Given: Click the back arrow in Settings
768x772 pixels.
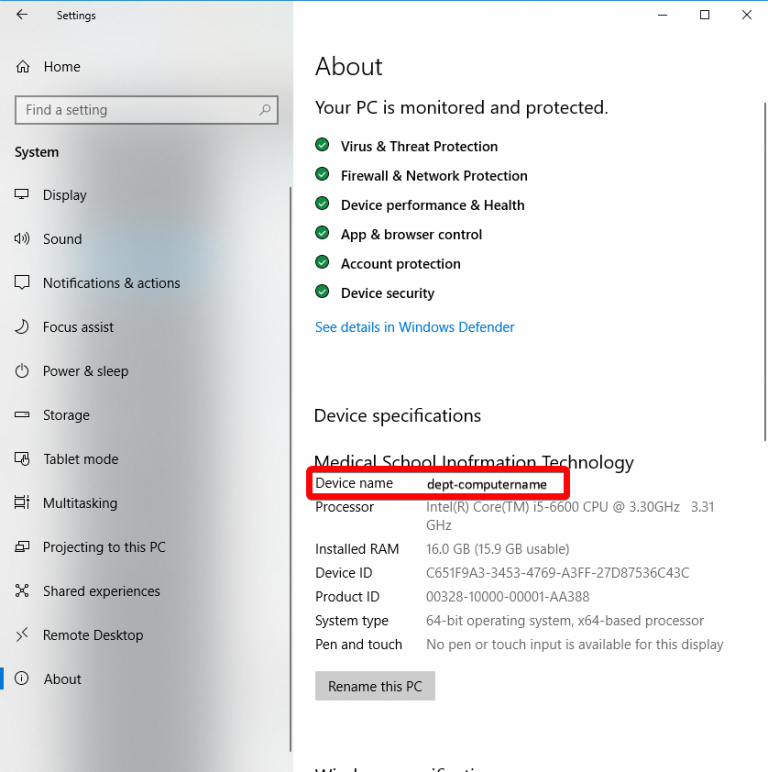Looking at the screenshot, I should tap(22, 15).
